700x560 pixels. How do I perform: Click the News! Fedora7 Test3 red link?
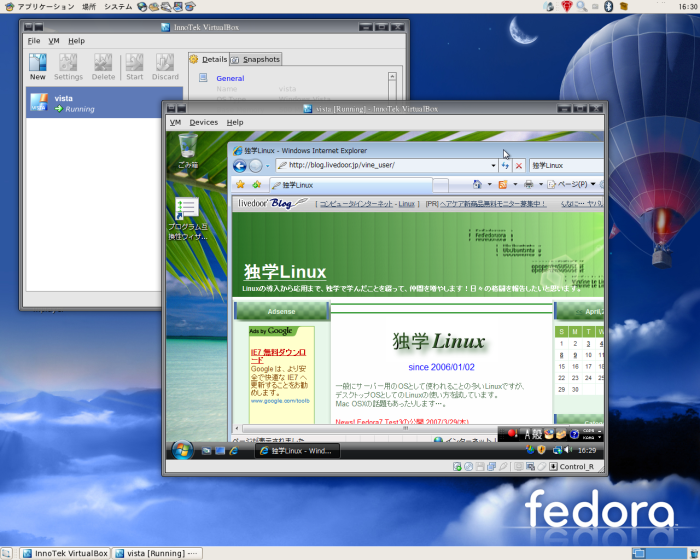402,421
